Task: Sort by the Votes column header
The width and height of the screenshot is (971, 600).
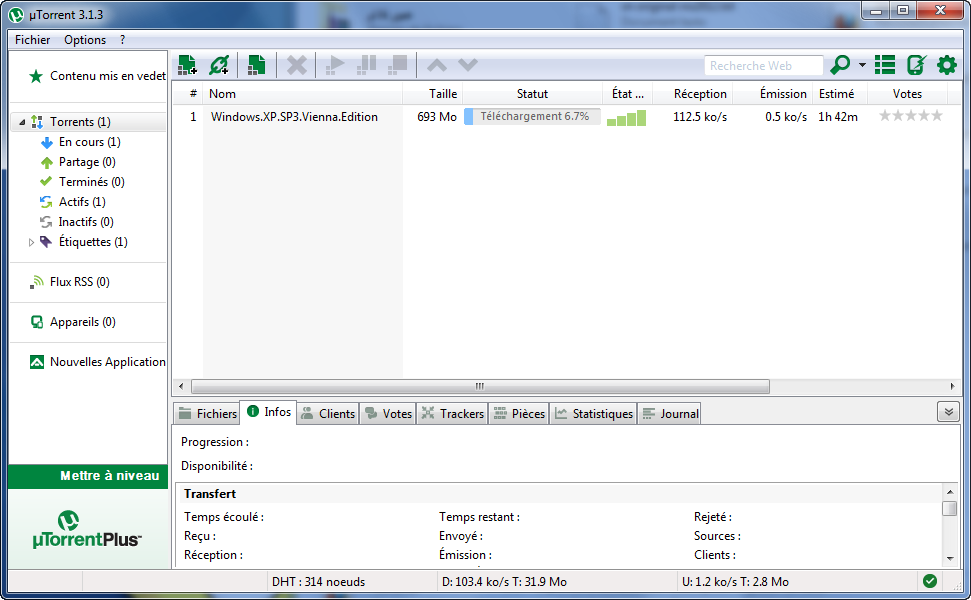Action: [908, 93]
